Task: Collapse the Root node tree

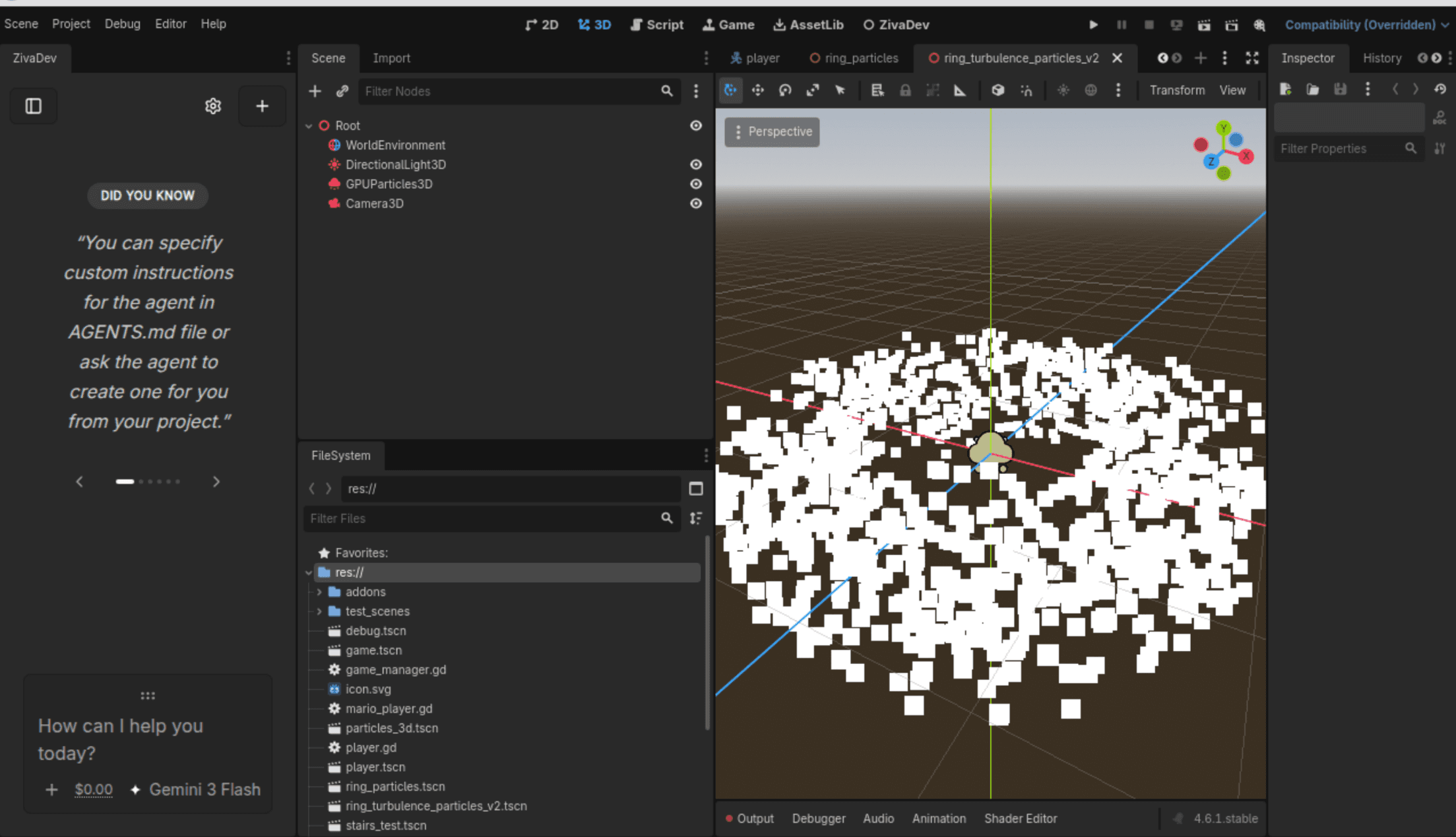Action: click(309, 125)
